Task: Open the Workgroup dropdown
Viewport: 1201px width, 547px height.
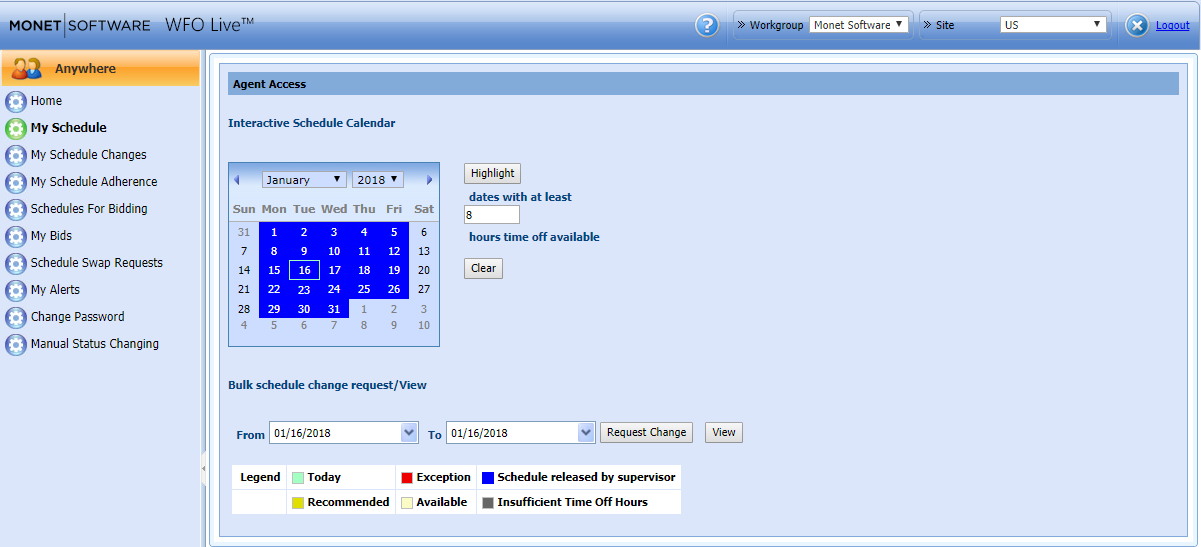Action: pyautogui.click(x=859, y=25)
